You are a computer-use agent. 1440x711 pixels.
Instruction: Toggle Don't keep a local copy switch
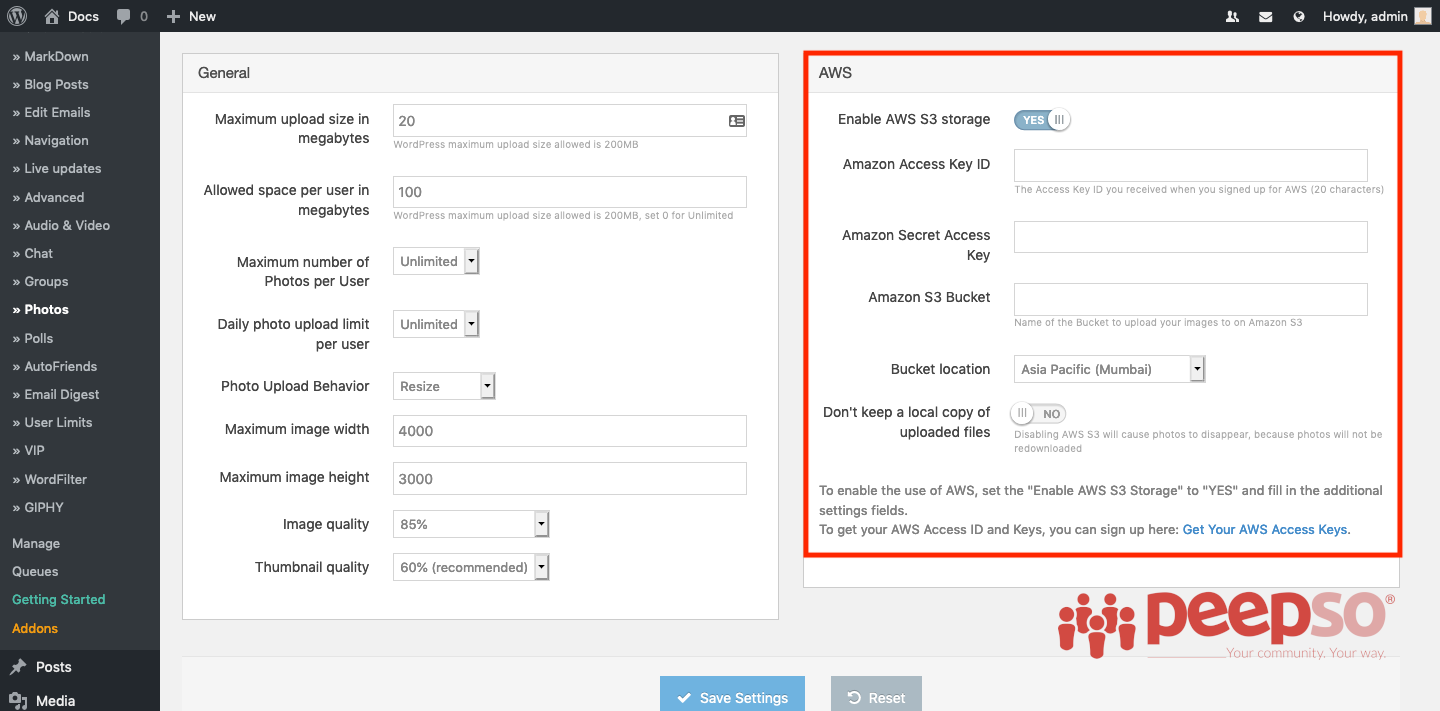(x=1038, y=413)
